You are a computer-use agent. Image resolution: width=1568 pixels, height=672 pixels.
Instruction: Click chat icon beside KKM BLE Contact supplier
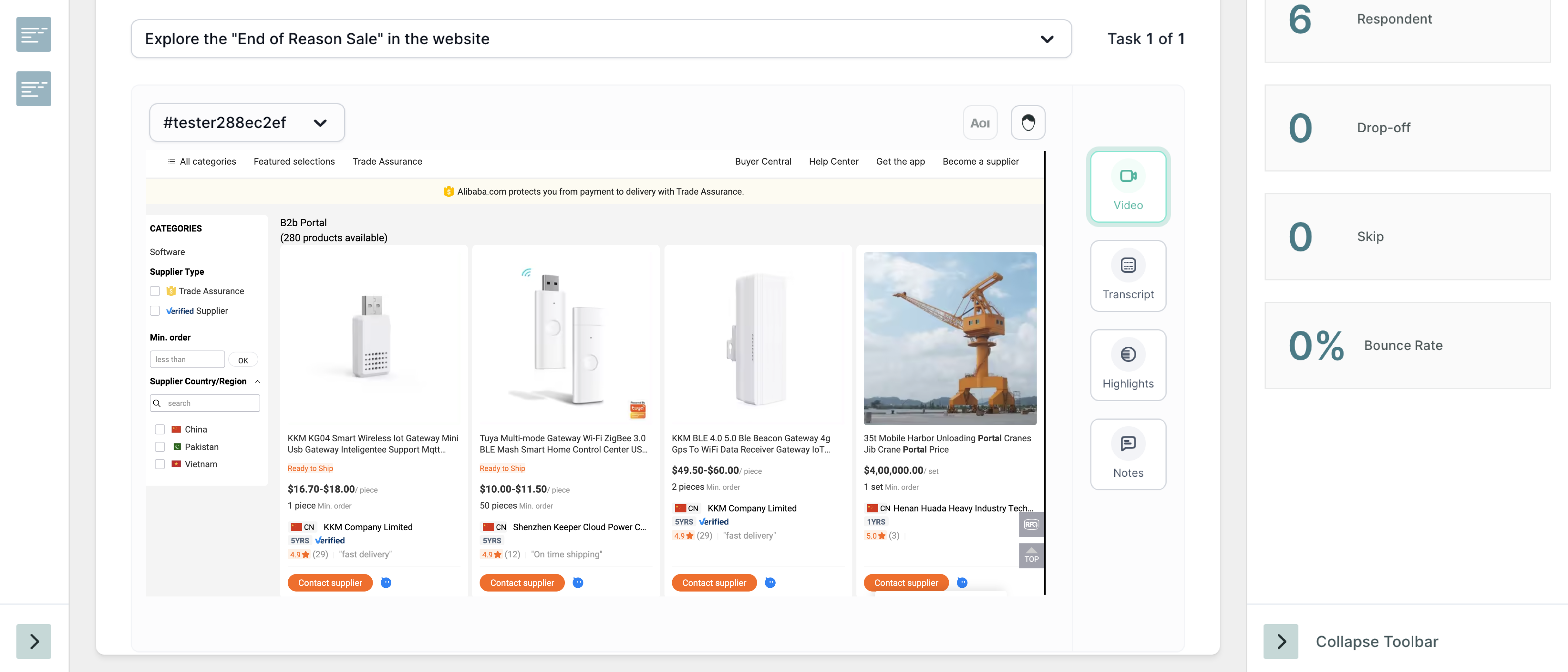click(x=770, y=583)
